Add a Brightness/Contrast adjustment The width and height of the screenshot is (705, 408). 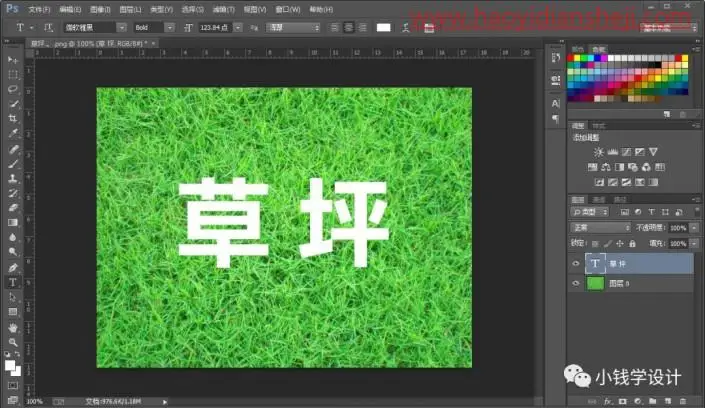(598, 152)
